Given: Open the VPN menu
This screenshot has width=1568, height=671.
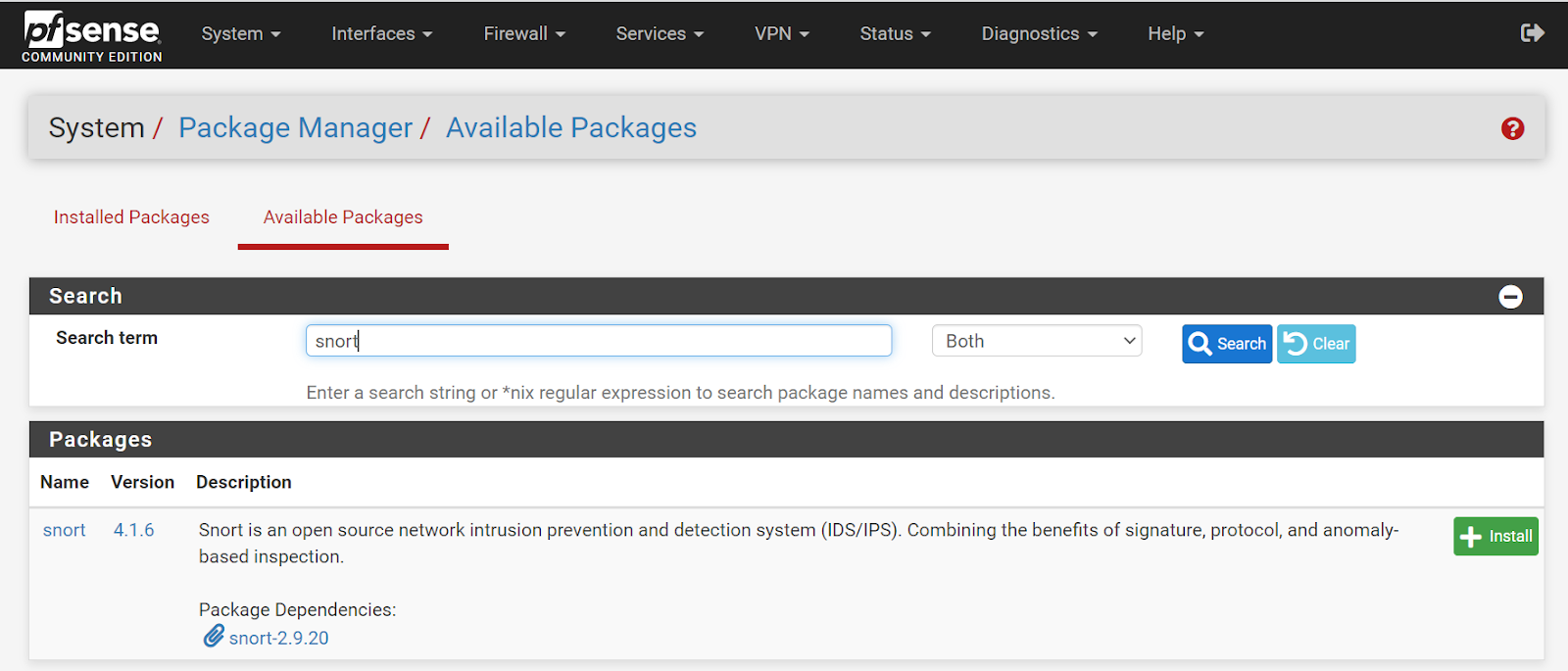Looking at the screenshot, I should (781, 33).
